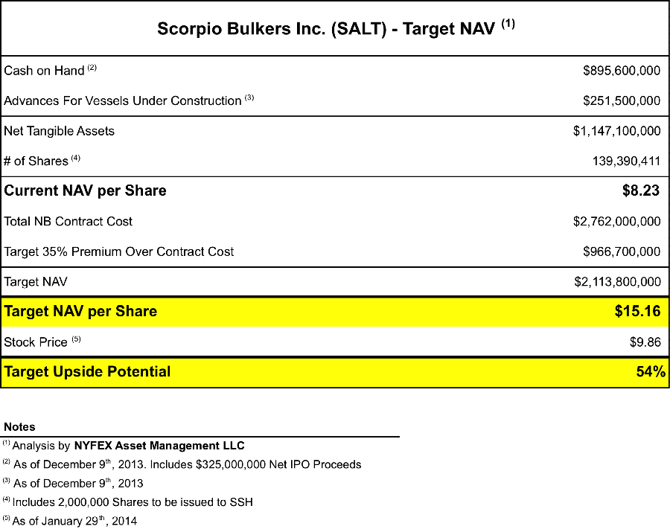Click the $2,113,800,000 Target NAV value
Image resolution: width=670 pixels, height=532 pixels.
click(617, 282)
